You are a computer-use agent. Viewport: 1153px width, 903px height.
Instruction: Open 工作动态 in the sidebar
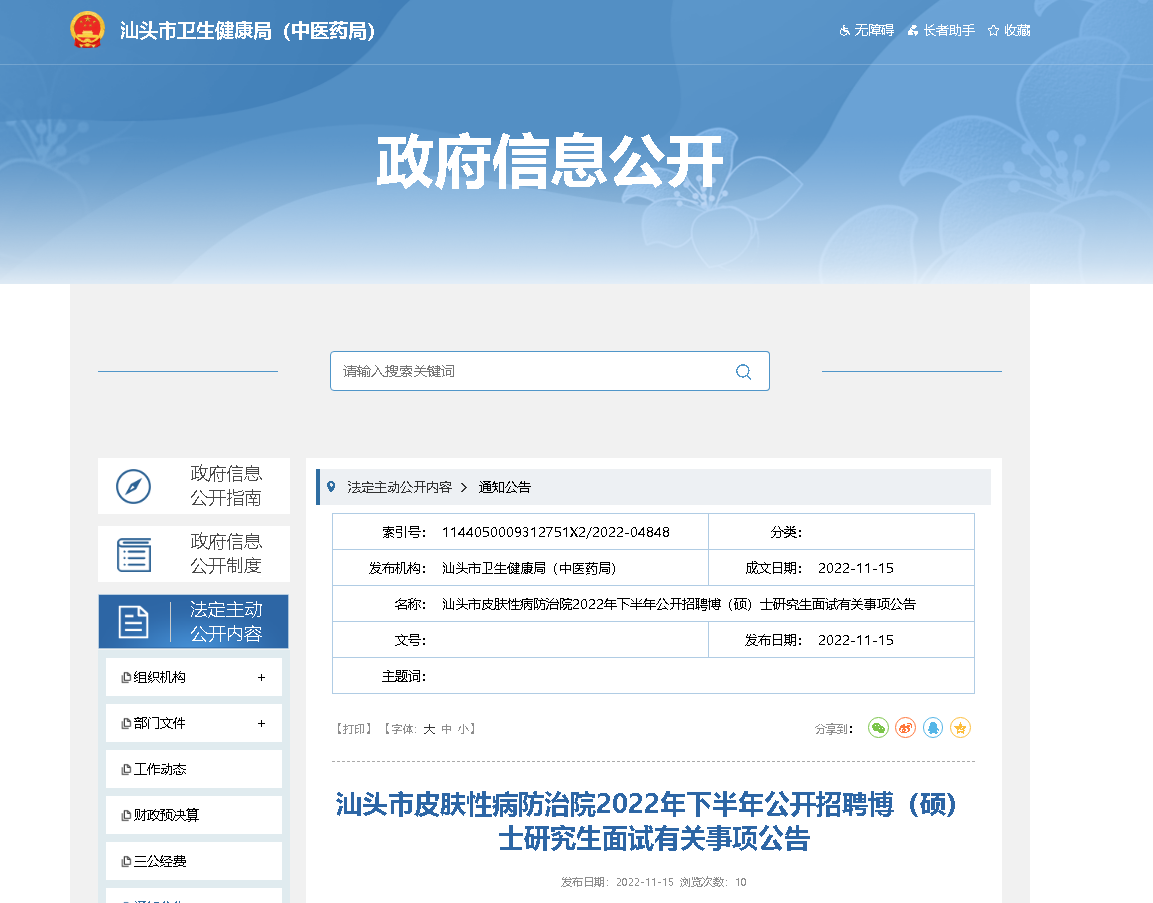click(160, 769)
